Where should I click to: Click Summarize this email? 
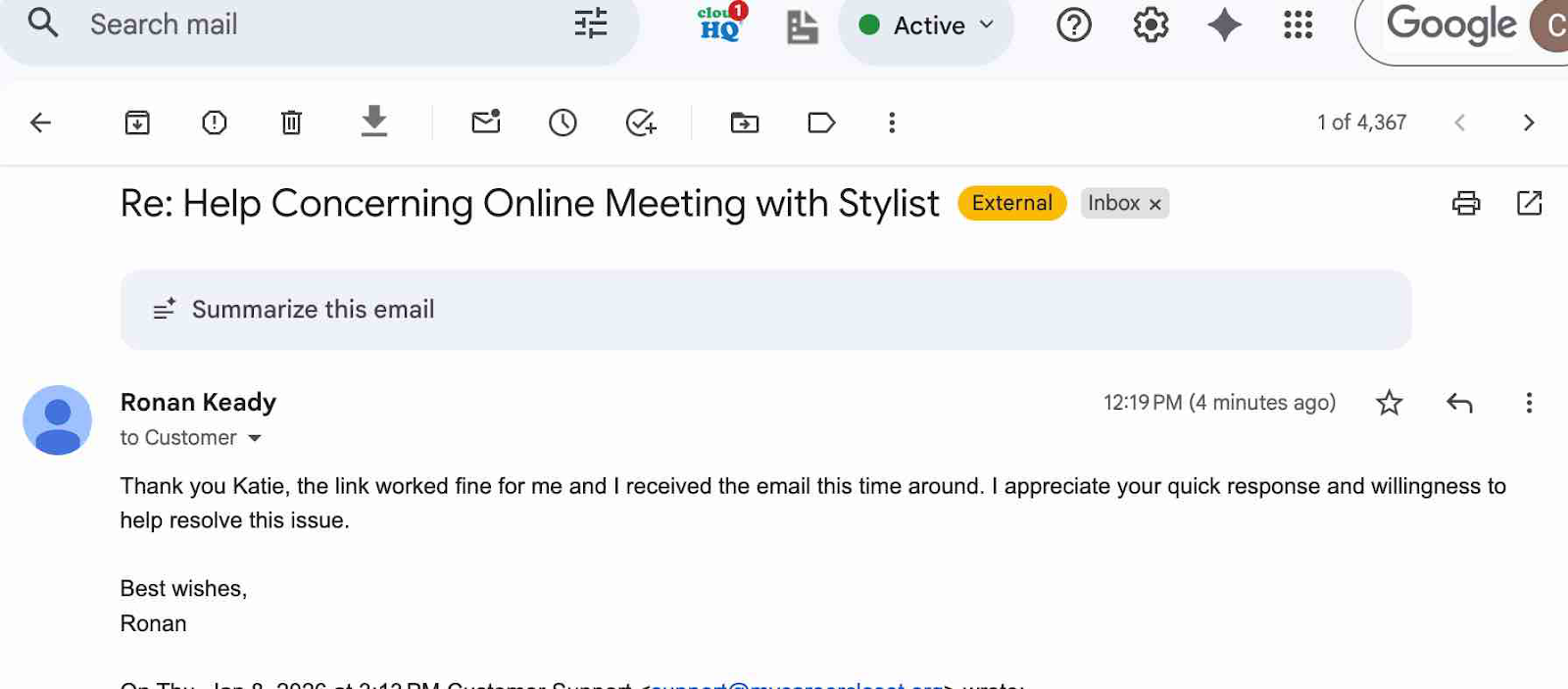(313, 310)
